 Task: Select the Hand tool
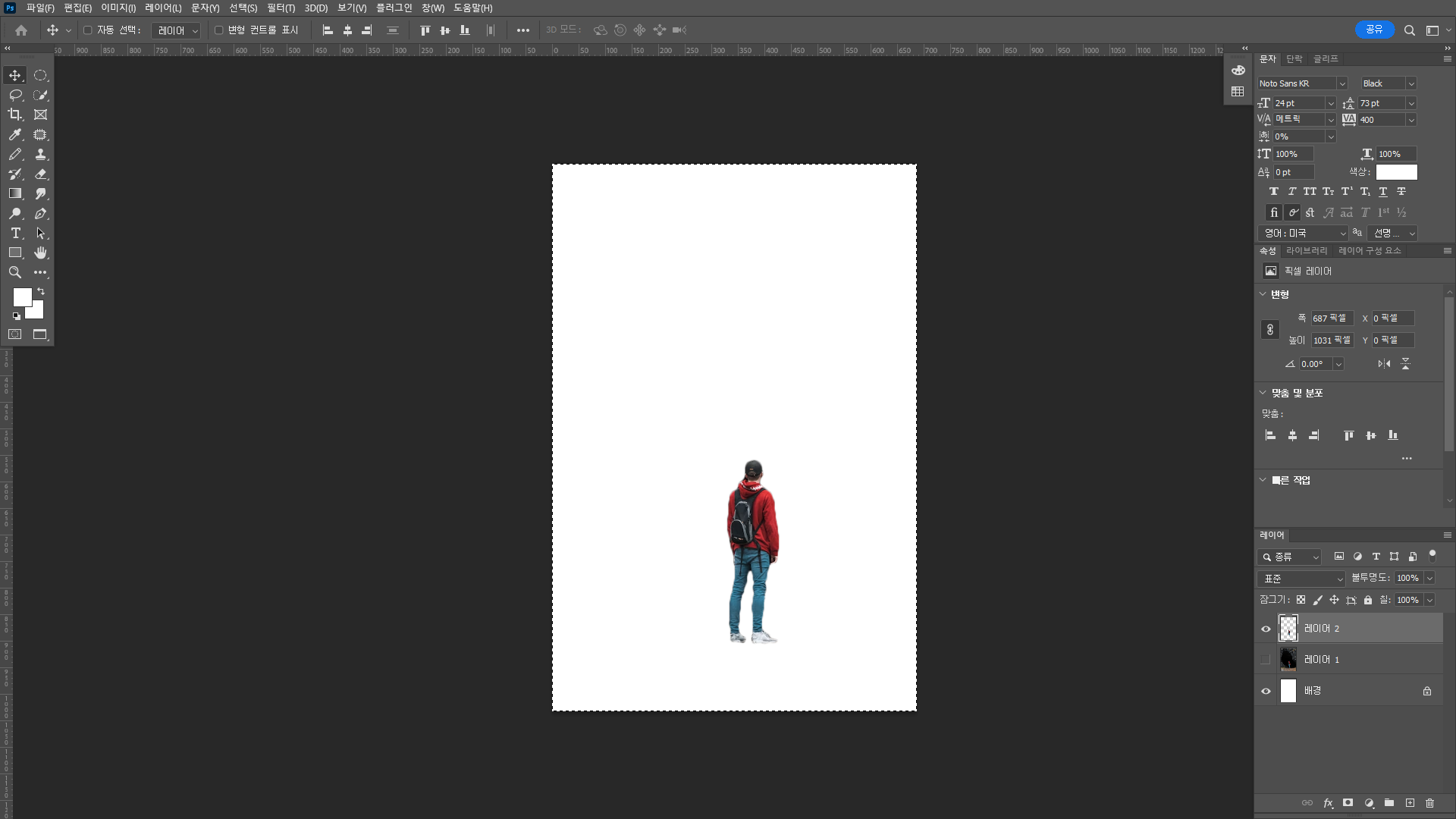40,253
